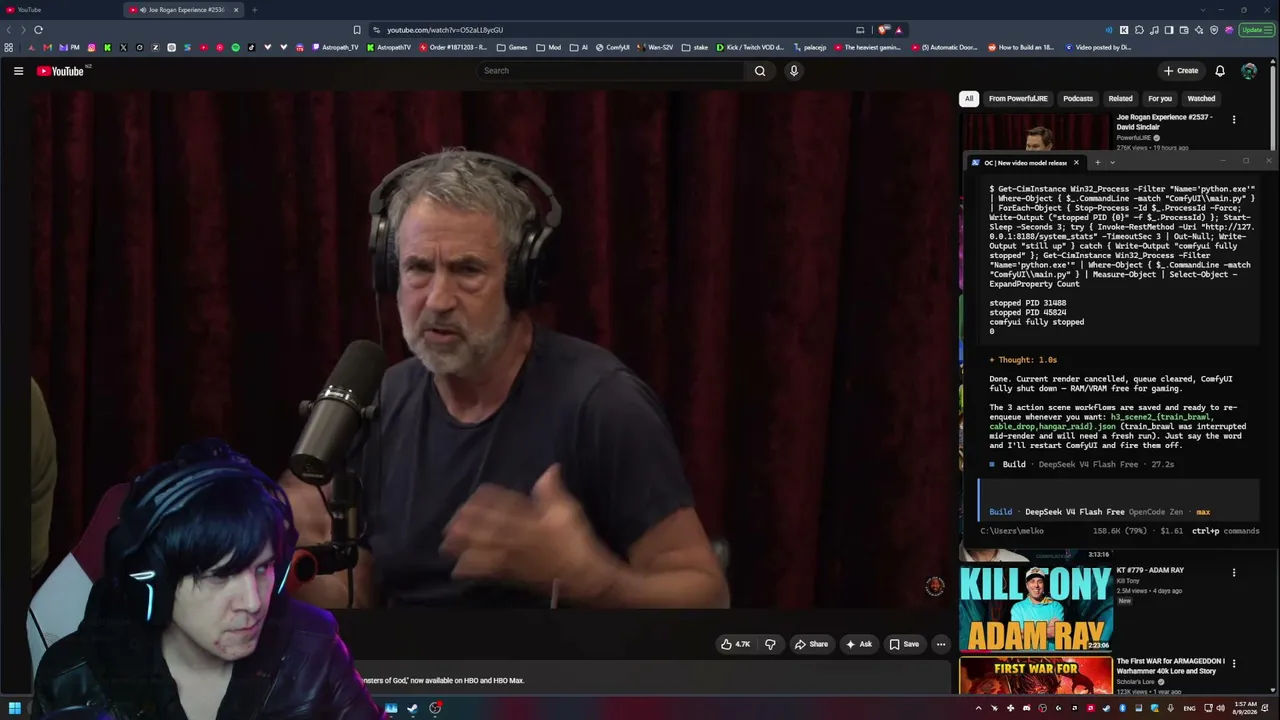The image size is (1280, 720).
Task: Open the X bookmark icon
Action: [124, 47]
